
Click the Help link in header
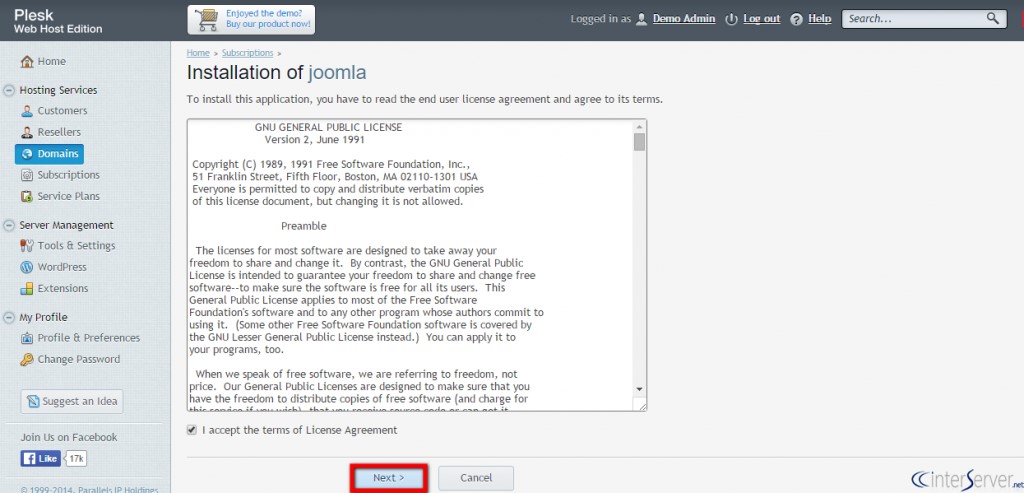(x=820, y=19)
